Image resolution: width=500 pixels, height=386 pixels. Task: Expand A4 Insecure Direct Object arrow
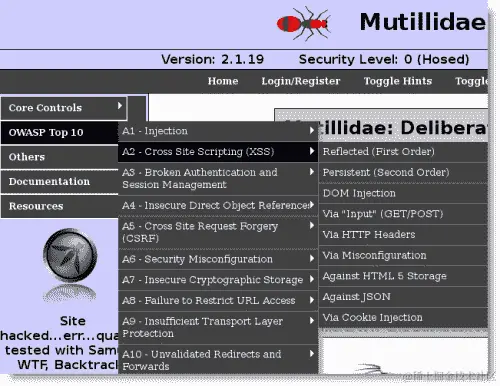[312, 205]
